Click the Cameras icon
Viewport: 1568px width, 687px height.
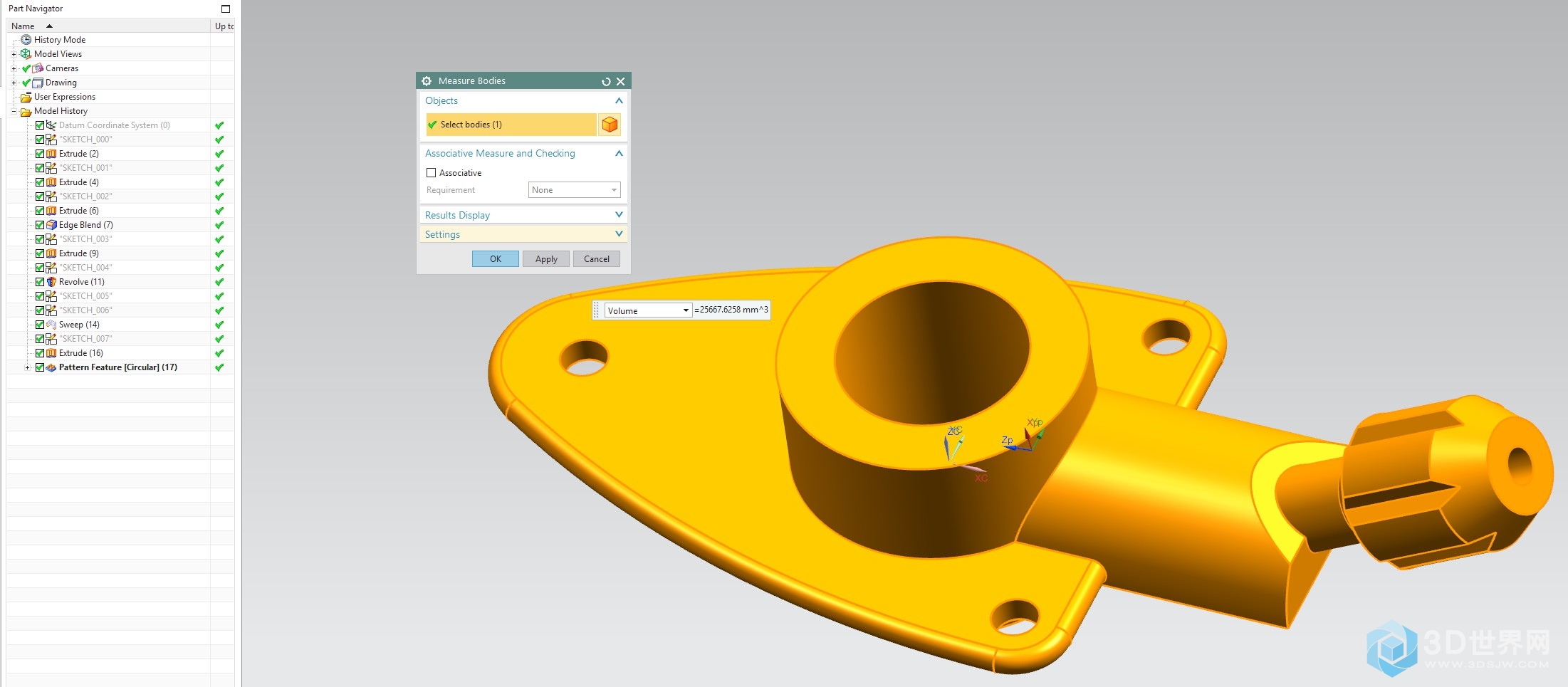tap(38, 68)
